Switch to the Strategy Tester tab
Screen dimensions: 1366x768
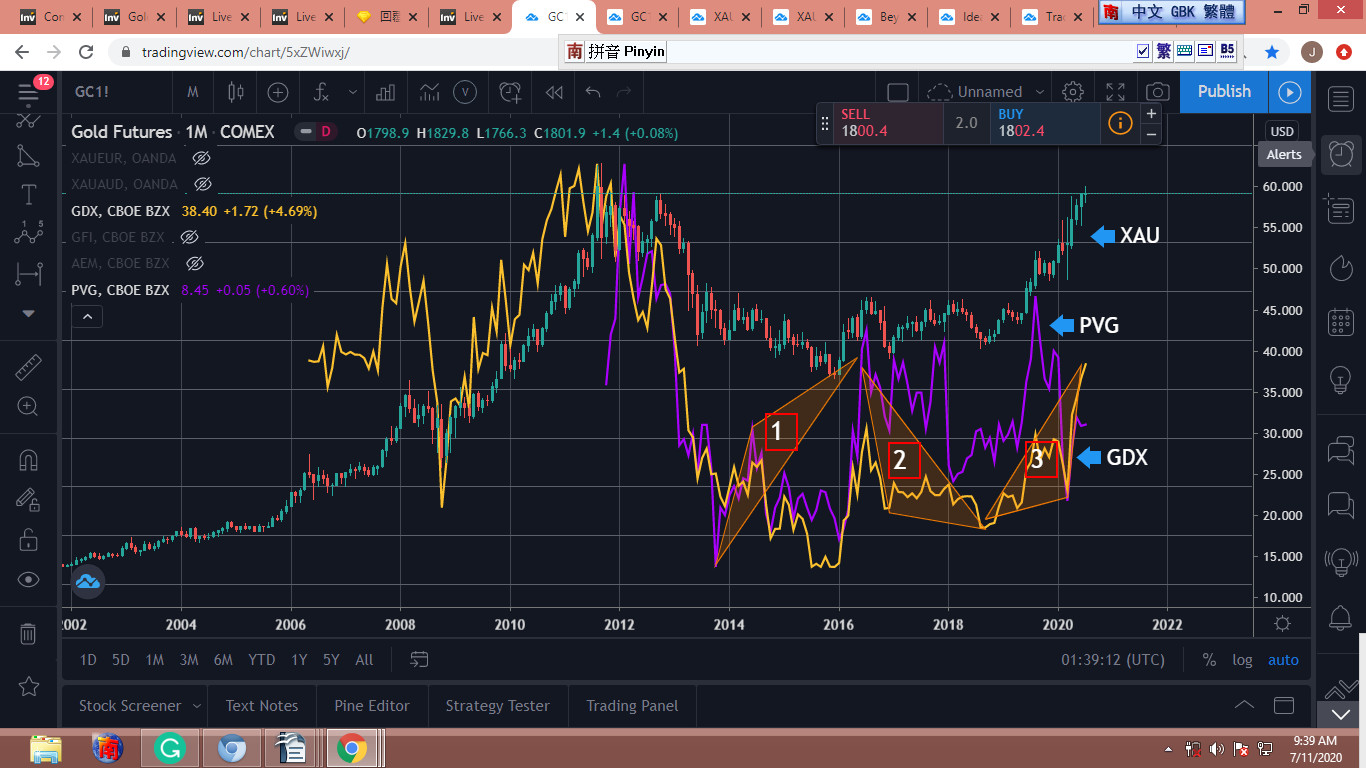tap(497, 706)
